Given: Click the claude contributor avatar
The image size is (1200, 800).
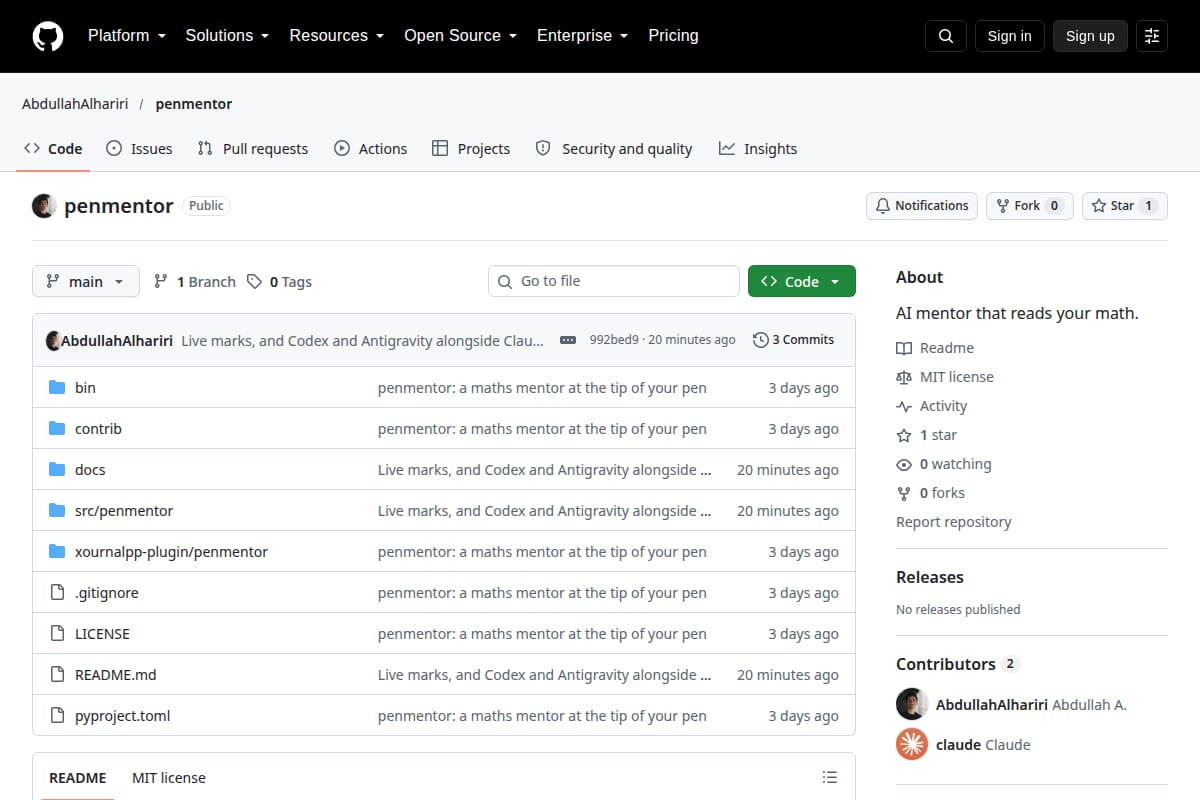Looking at the screenshot, I should (x=912, y=744).
